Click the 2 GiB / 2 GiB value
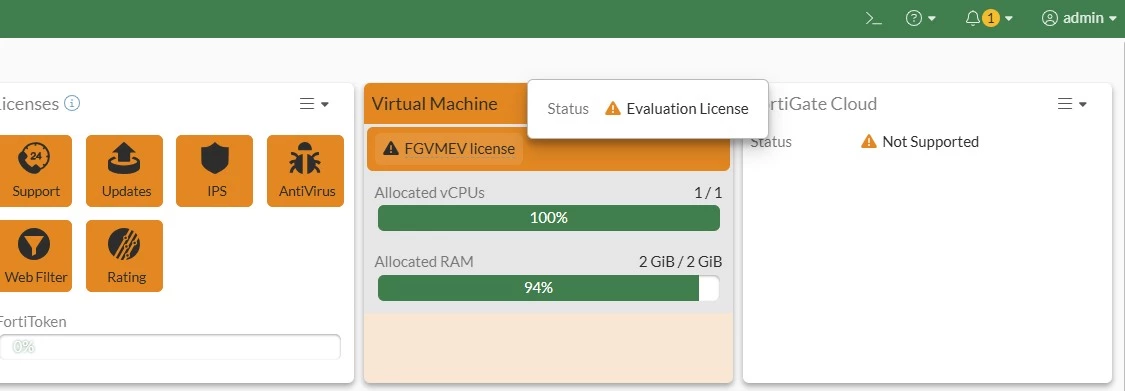The image size is (1125, 391). pos(681,262)
